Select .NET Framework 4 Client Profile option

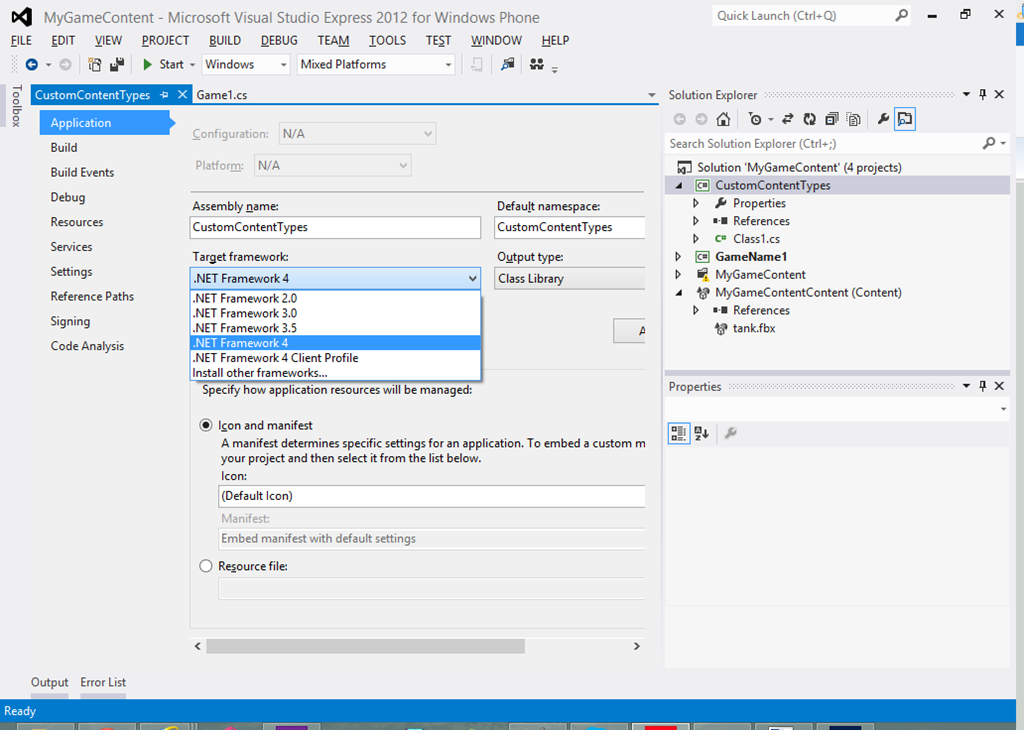pos(336,358)
